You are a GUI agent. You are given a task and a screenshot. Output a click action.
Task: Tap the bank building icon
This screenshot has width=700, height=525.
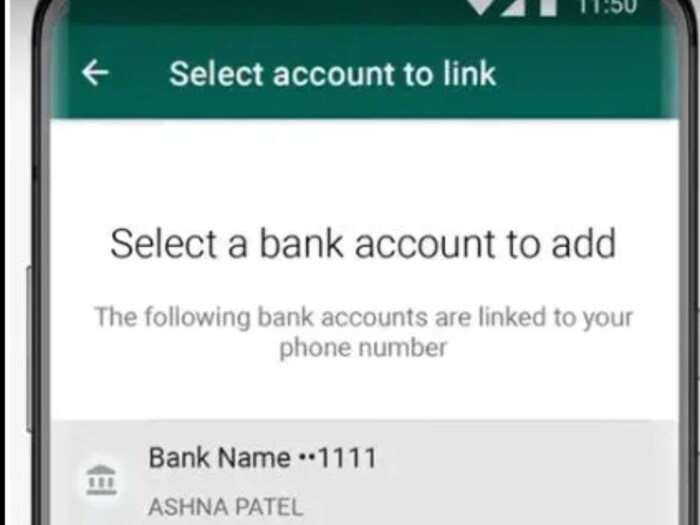pos(101,480)
